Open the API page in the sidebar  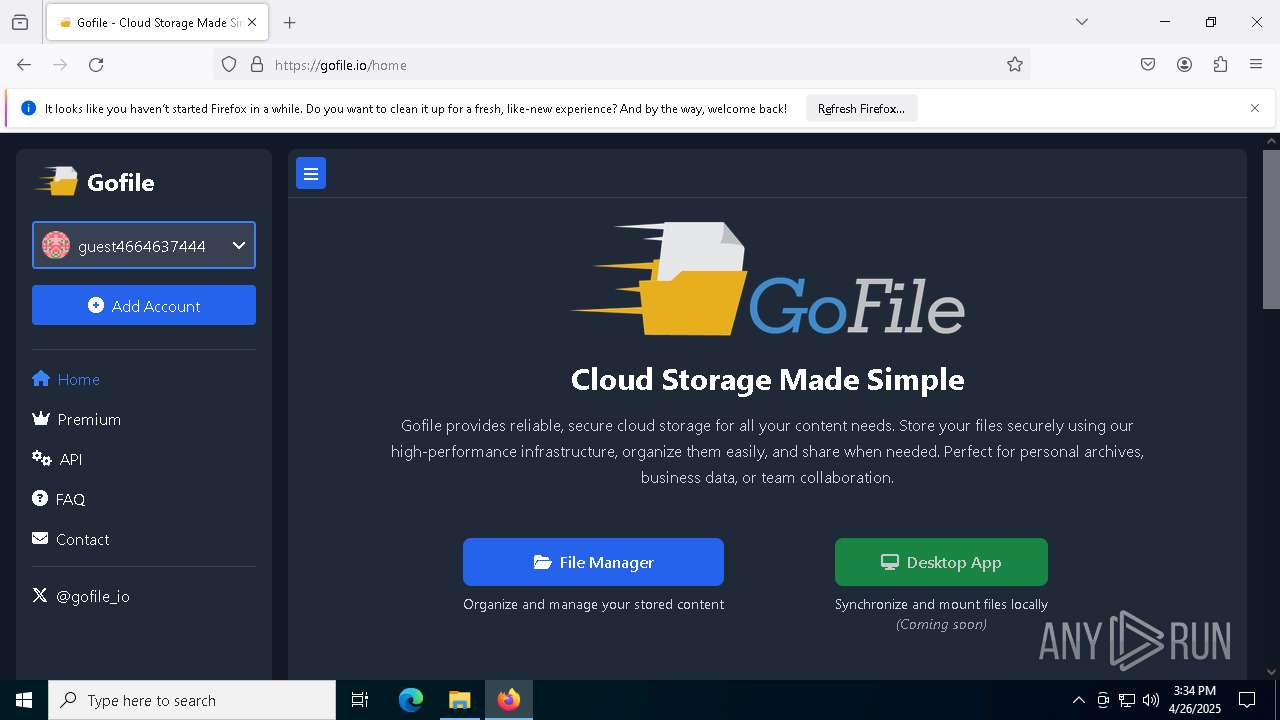click(57, 459)
